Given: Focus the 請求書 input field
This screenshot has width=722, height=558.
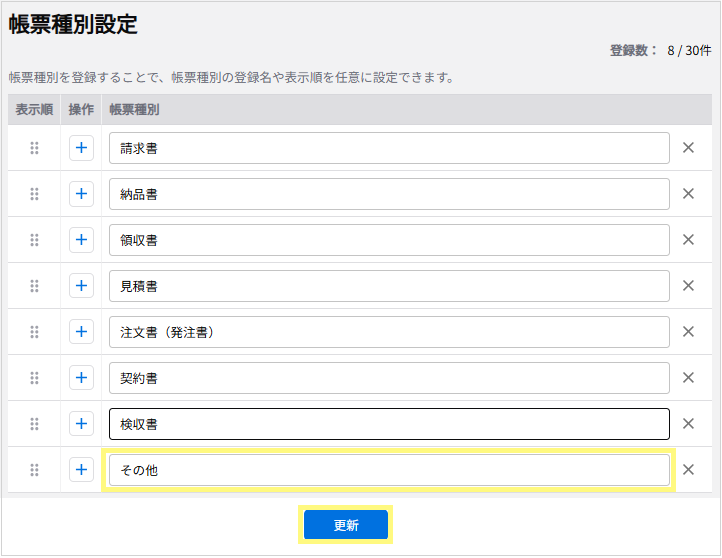Looking at the screenshot, I should [x=389, y=148].
